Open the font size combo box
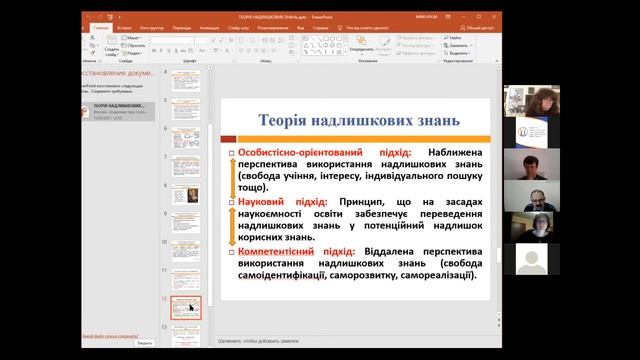The width and height of the screenshot is (640, 360). [202, 40]
